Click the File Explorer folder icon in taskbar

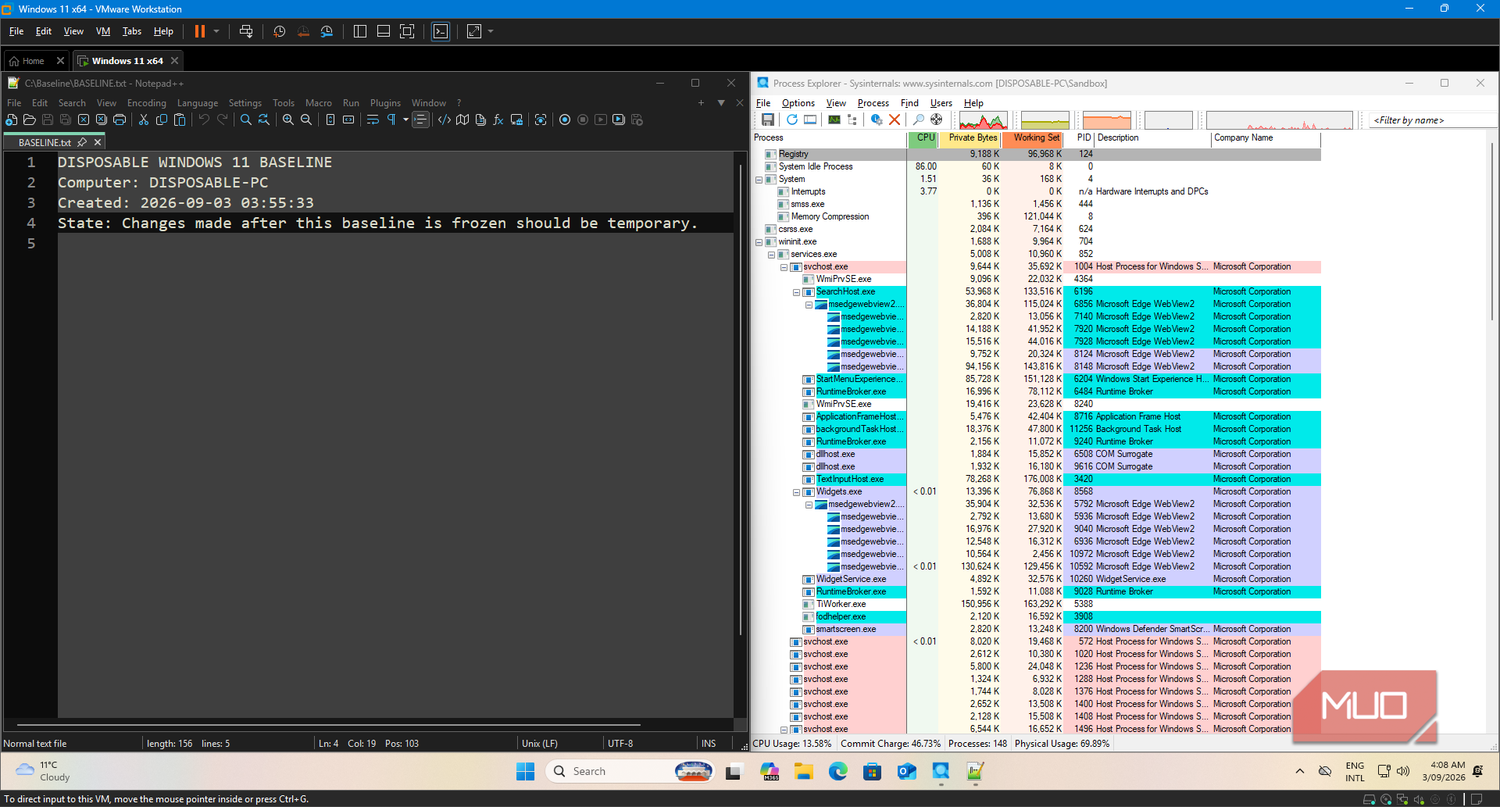tap(804, 771)
